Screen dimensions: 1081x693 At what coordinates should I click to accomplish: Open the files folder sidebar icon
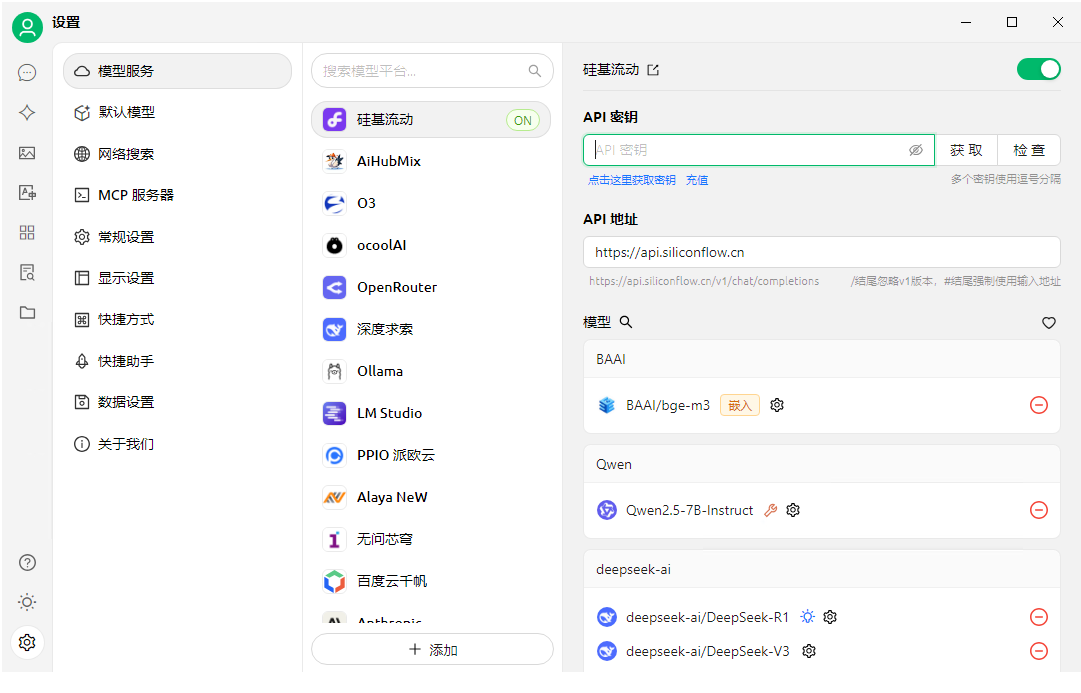click(27, 312)
